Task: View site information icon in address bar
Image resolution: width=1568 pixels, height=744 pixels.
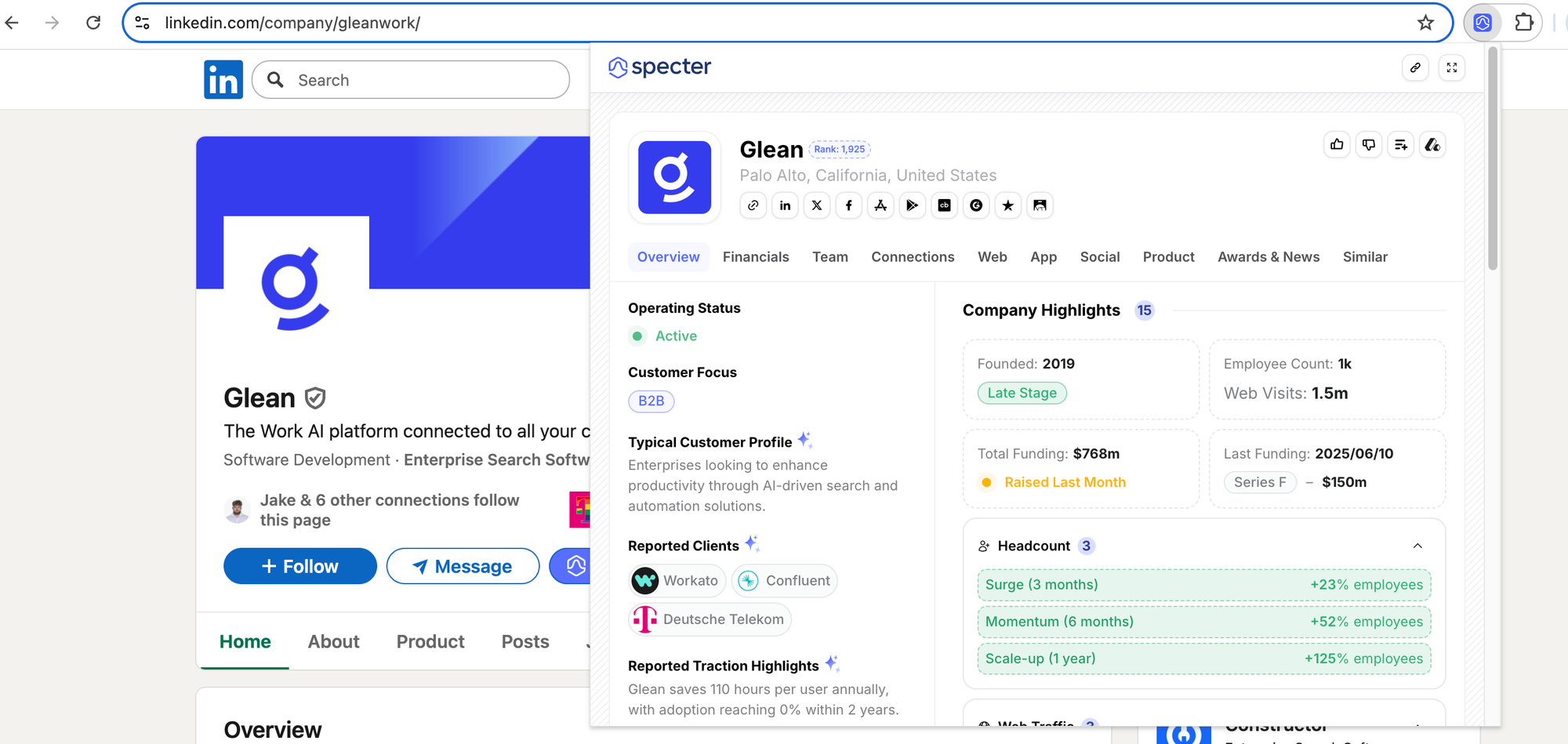Action: click(x=143, y=23)
